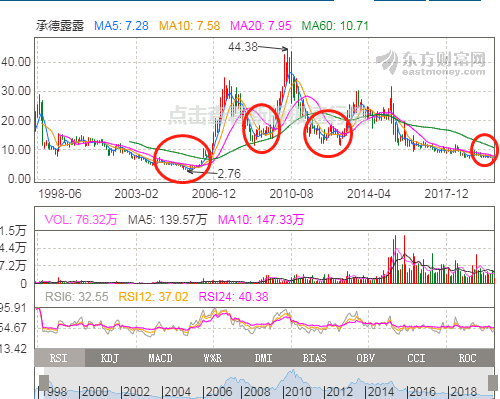Open the ROC indicator tab
500x399 pixels.
click(468, 358)
